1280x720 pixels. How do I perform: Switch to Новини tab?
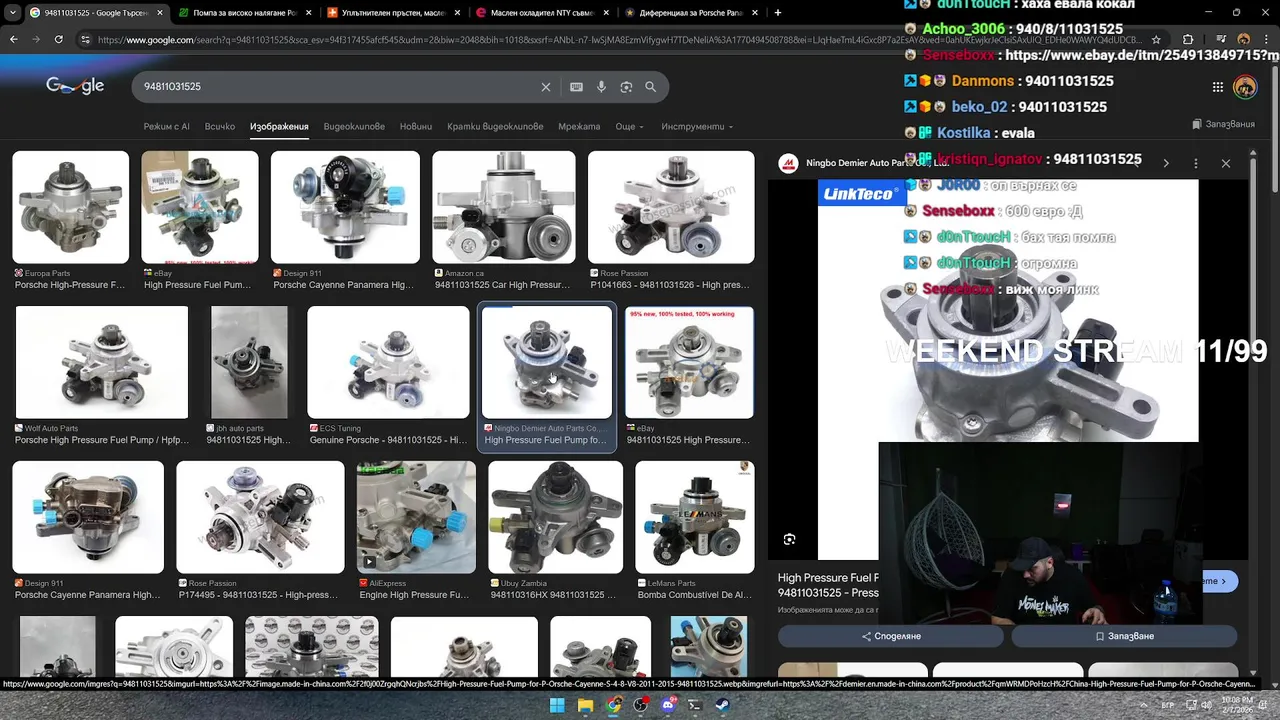click(x=416, y=127)
